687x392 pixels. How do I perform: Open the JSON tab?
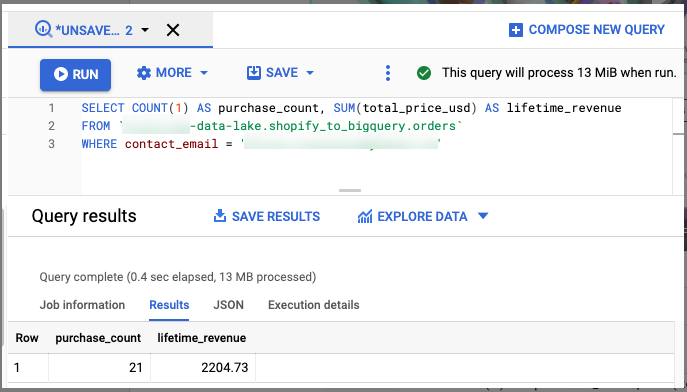click(x=228, y=305)
